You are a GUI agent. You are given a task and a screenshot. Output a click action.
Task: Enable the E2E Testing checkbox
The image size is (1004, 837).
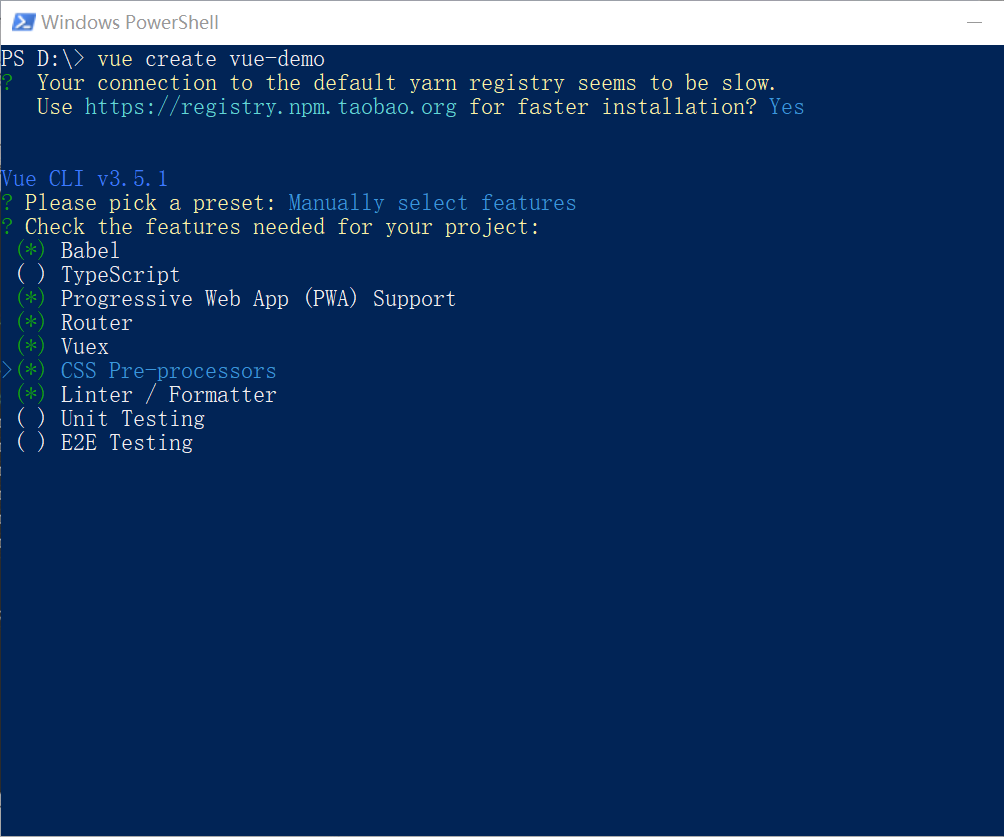pos(31,443)
